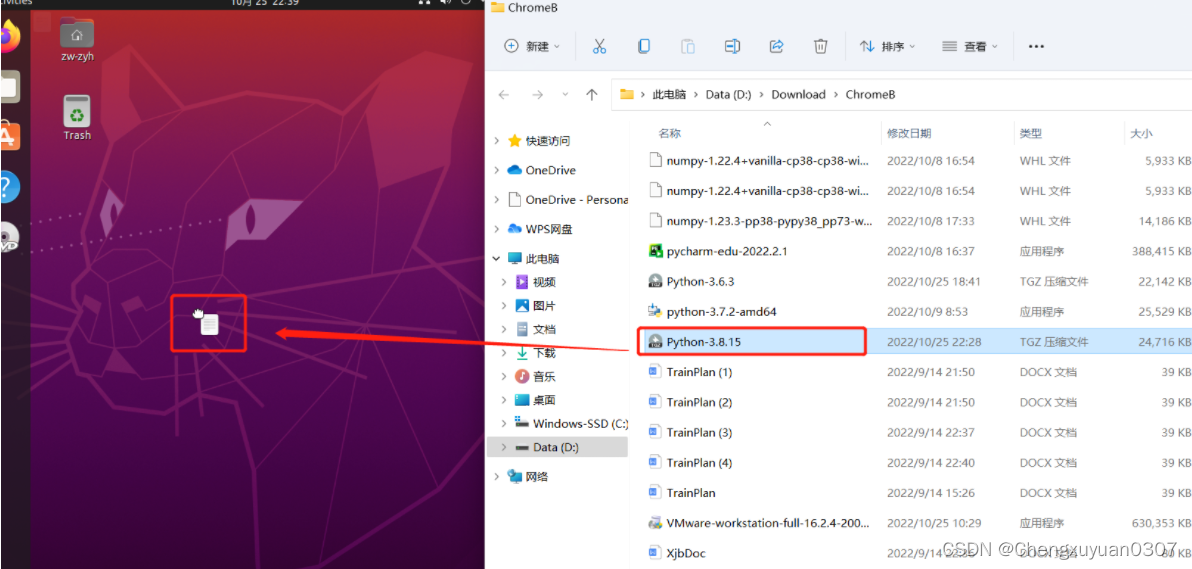This screenshot has width=1192, height=569.
Task: Expand the OneDrive tree node
Action: 497,170
